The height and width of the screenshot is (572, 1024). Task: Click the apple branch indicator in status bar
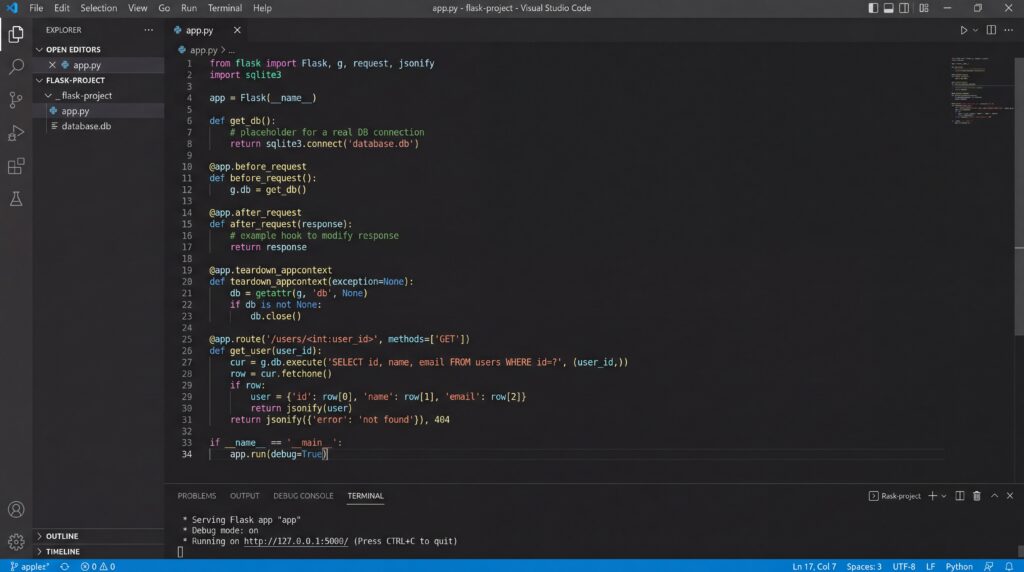[30, 566]
